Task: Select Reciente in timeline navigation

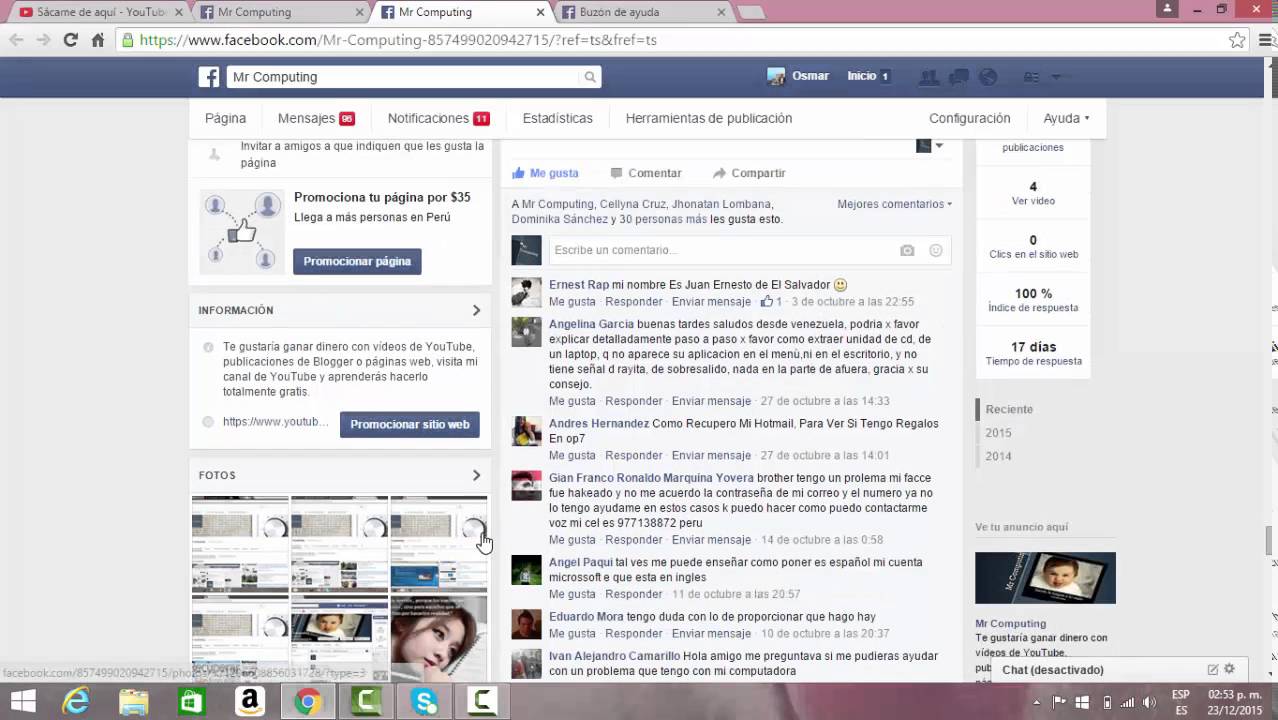Action: click(x=1009, y=409)
